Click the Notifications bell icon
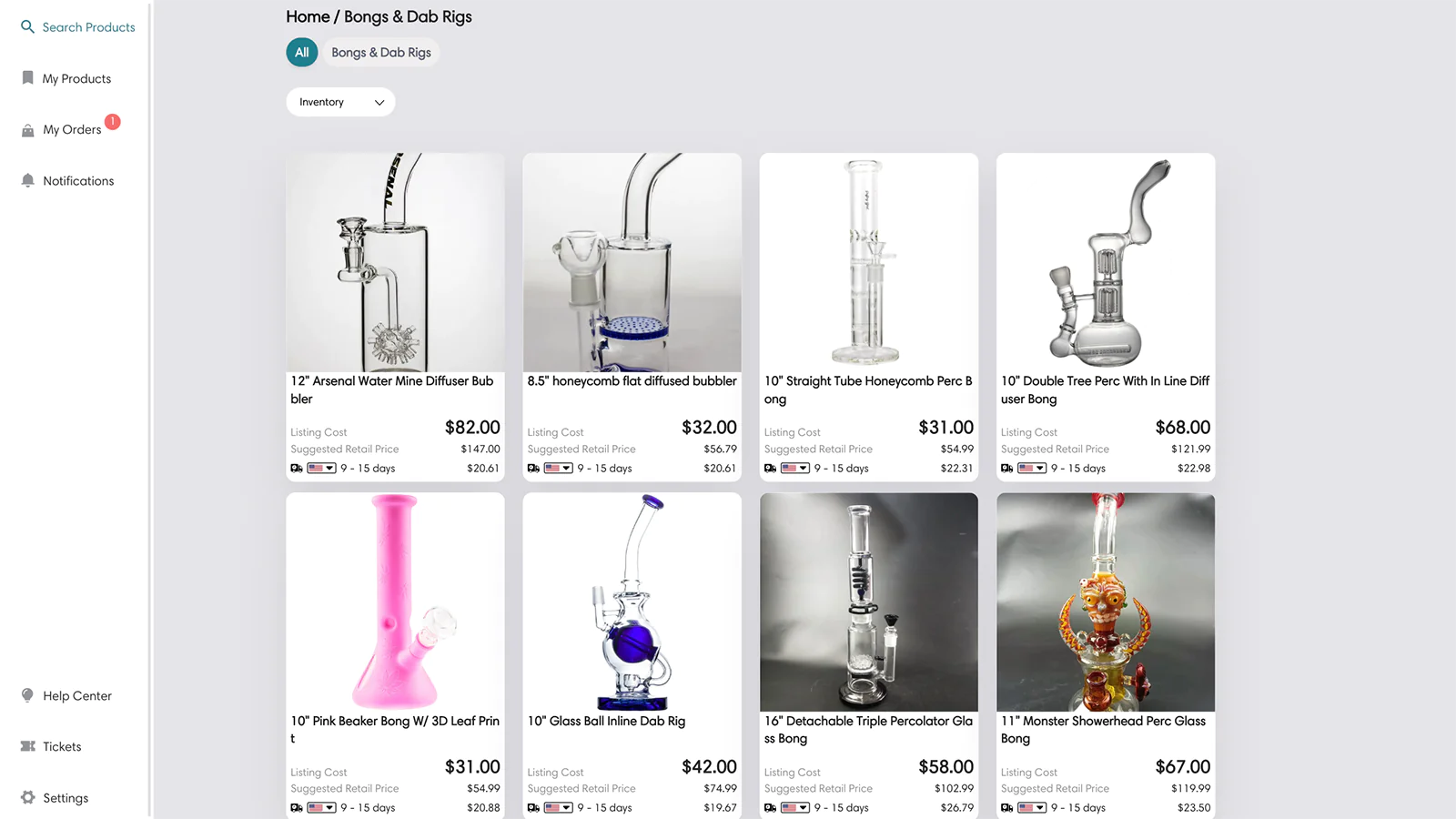Viewport: 1456px width, 819px height. click(x=27, y=180)
